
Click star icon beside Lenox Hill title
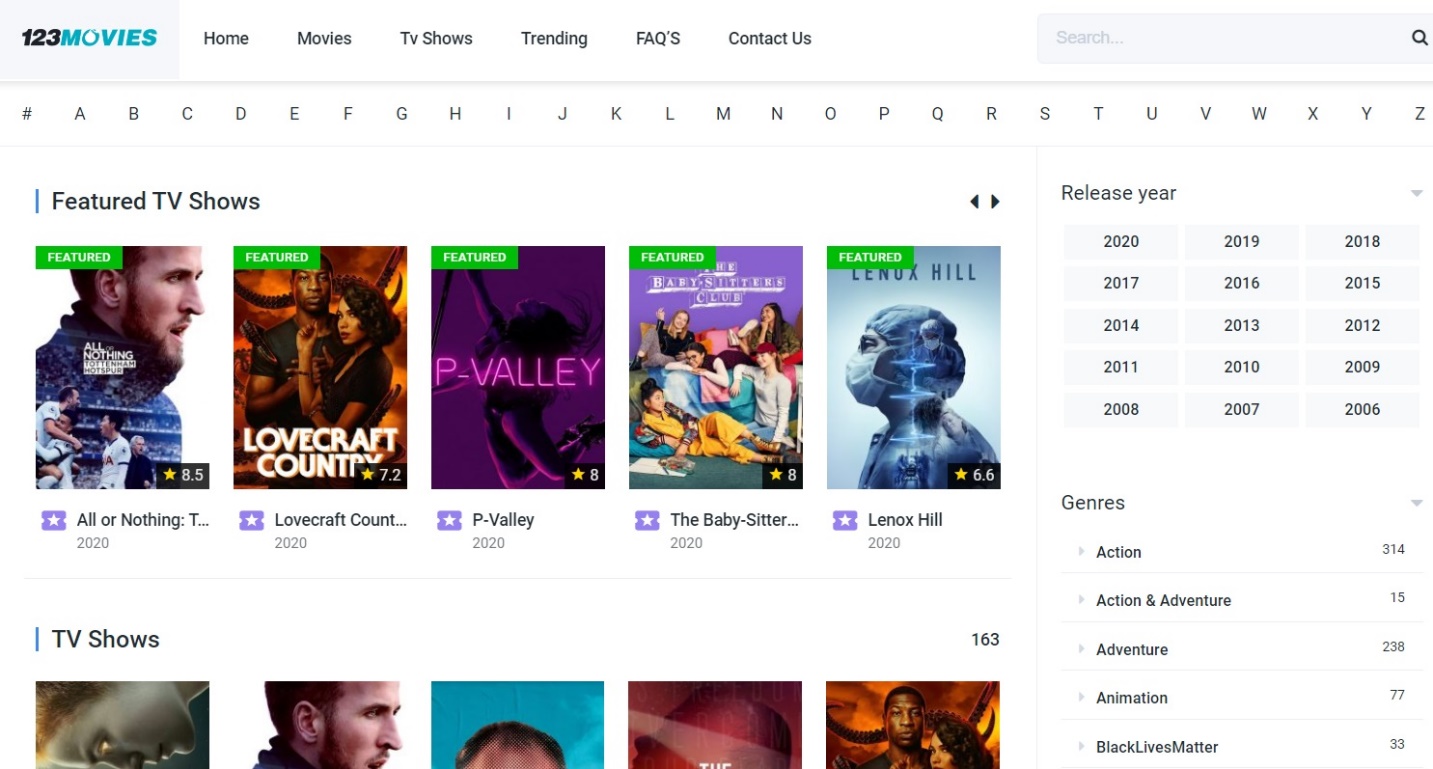[845, 520]
